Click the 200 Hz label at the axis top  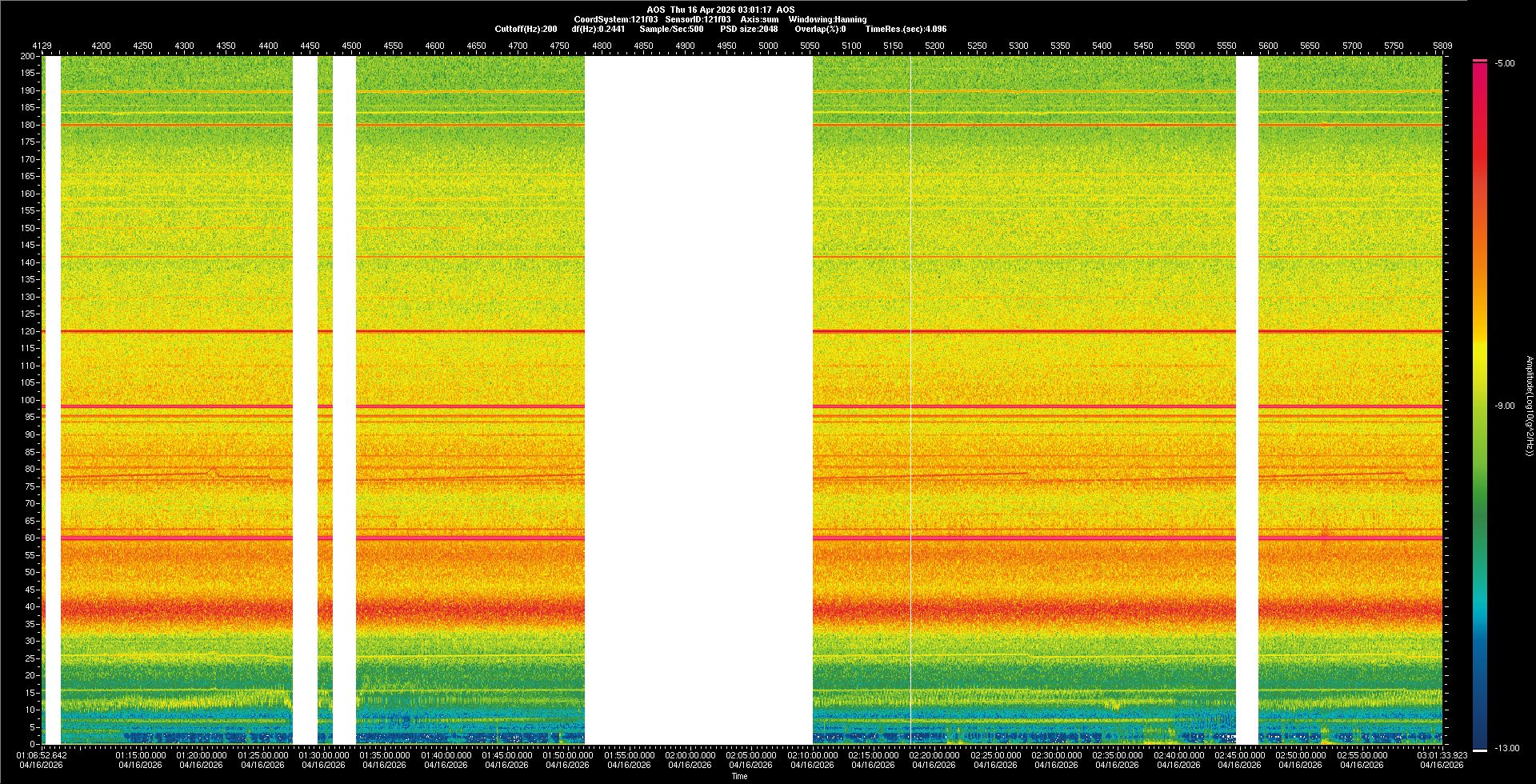point(28,56)
